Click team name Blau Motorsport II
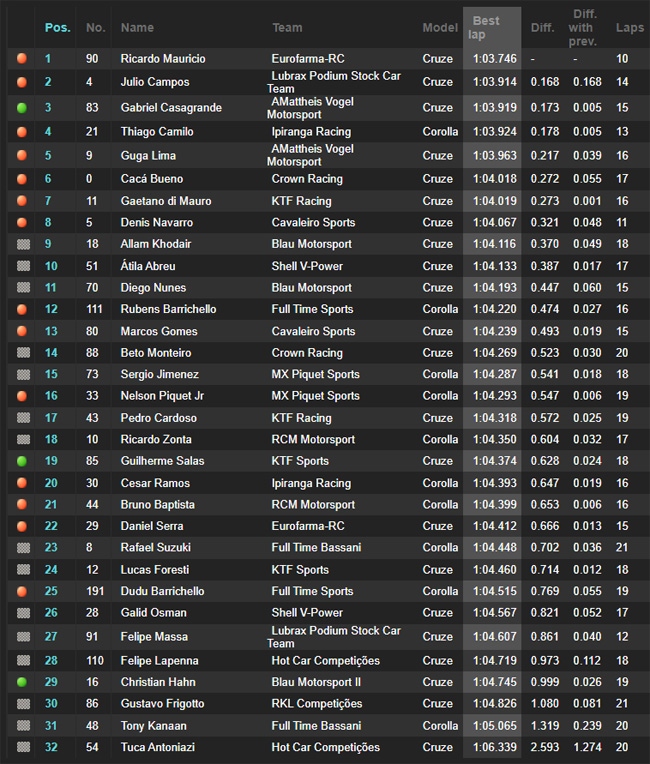The image size is (650, 764). tap(316, 683)
